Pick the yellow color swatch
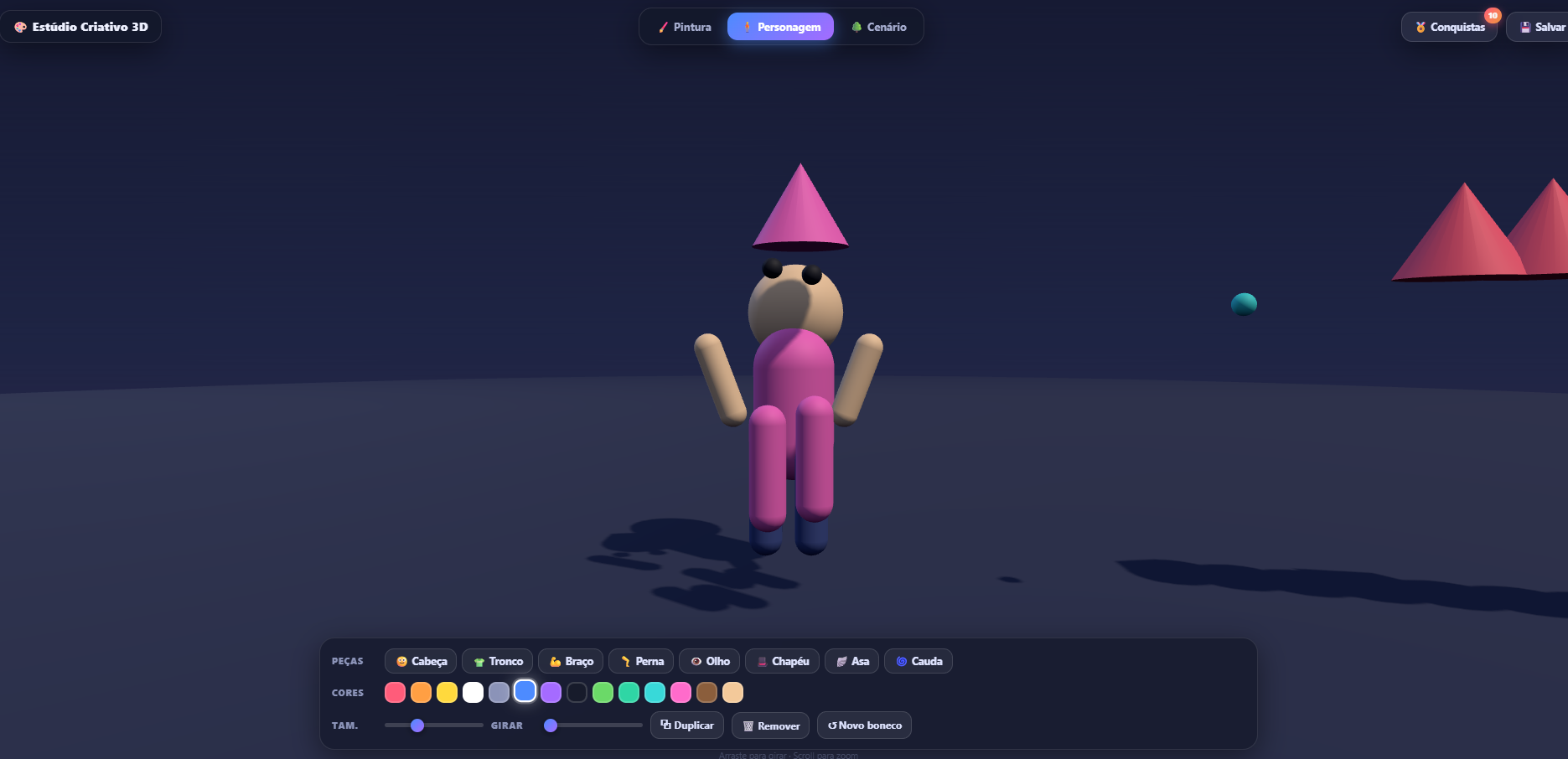The width and height of the screenshot is (1568, 759). pyautogui.click(x=447, y=692)
